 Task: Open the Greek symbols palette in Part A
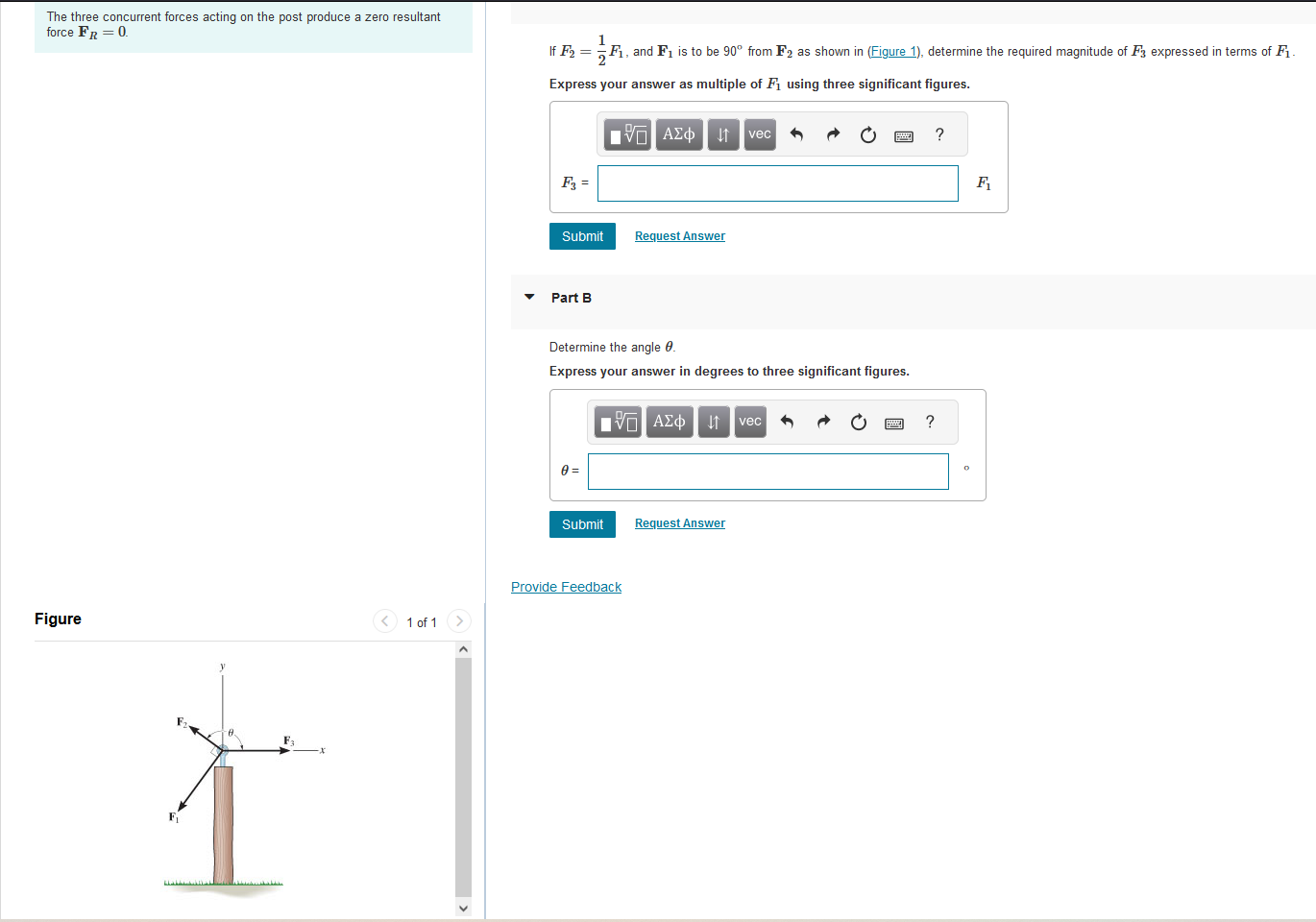pyautogui.click(x=679, y=134)
